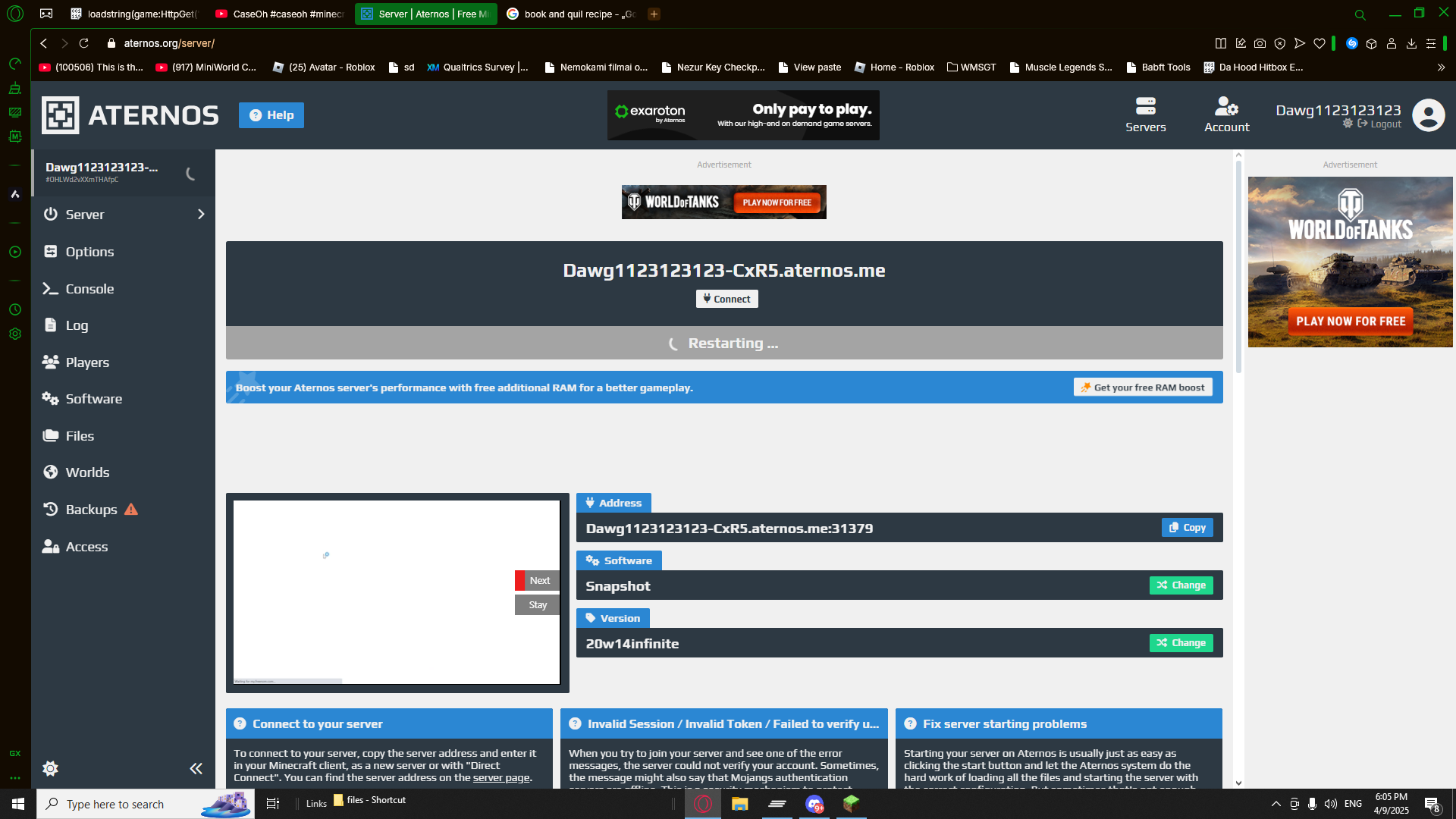
Task: Click the Stay button in the video box
Action: 538,605
